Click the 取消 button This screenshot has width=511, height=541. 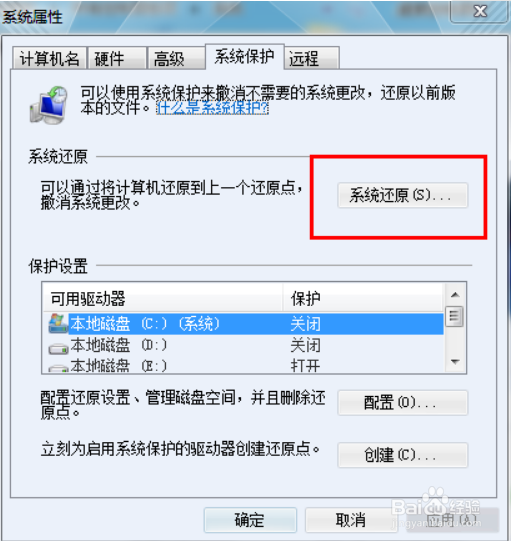[x=351, y=520]
